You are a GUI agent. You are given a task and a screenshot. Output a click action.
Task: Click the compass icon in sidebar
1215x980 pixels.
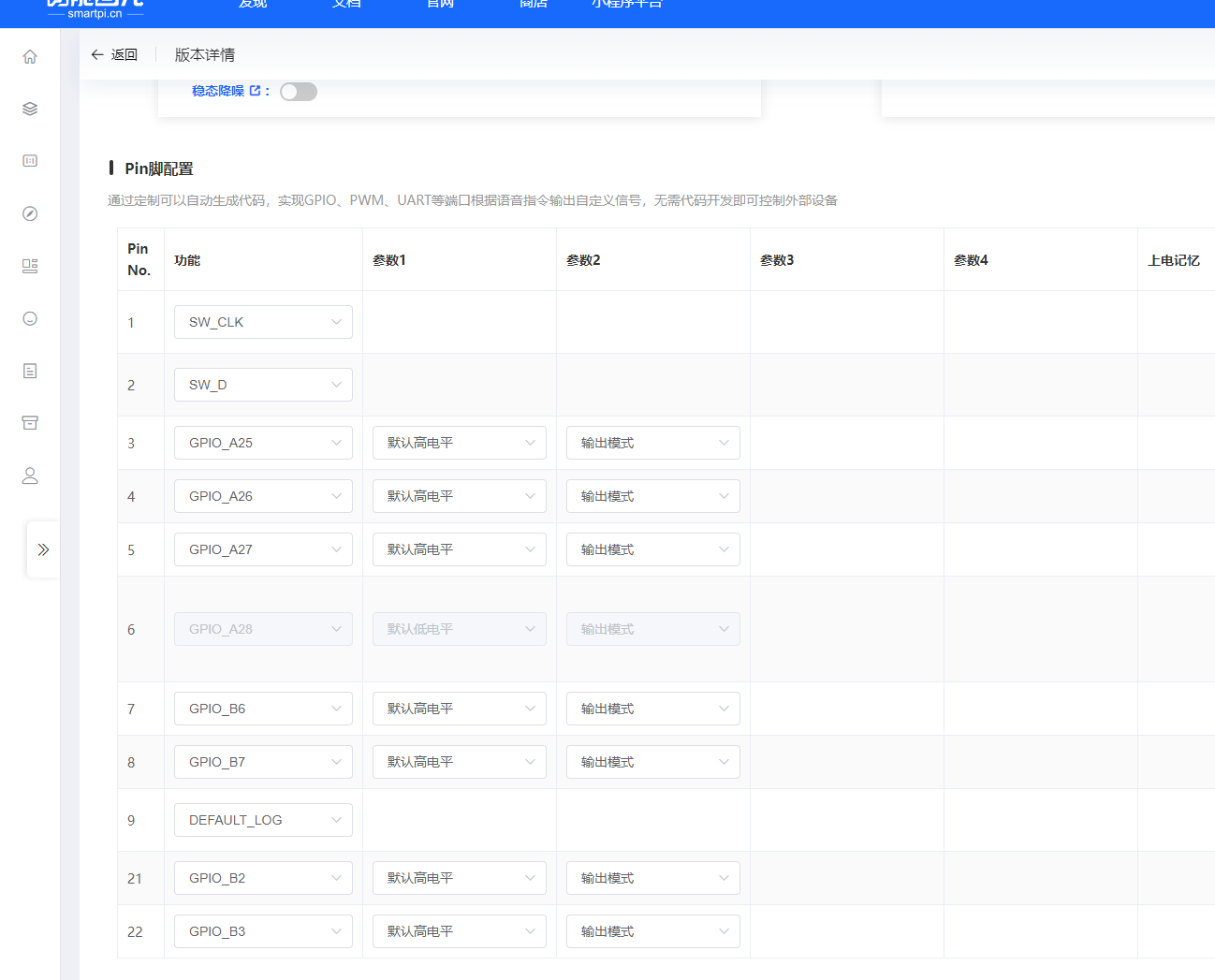click(x=30, y=214)
